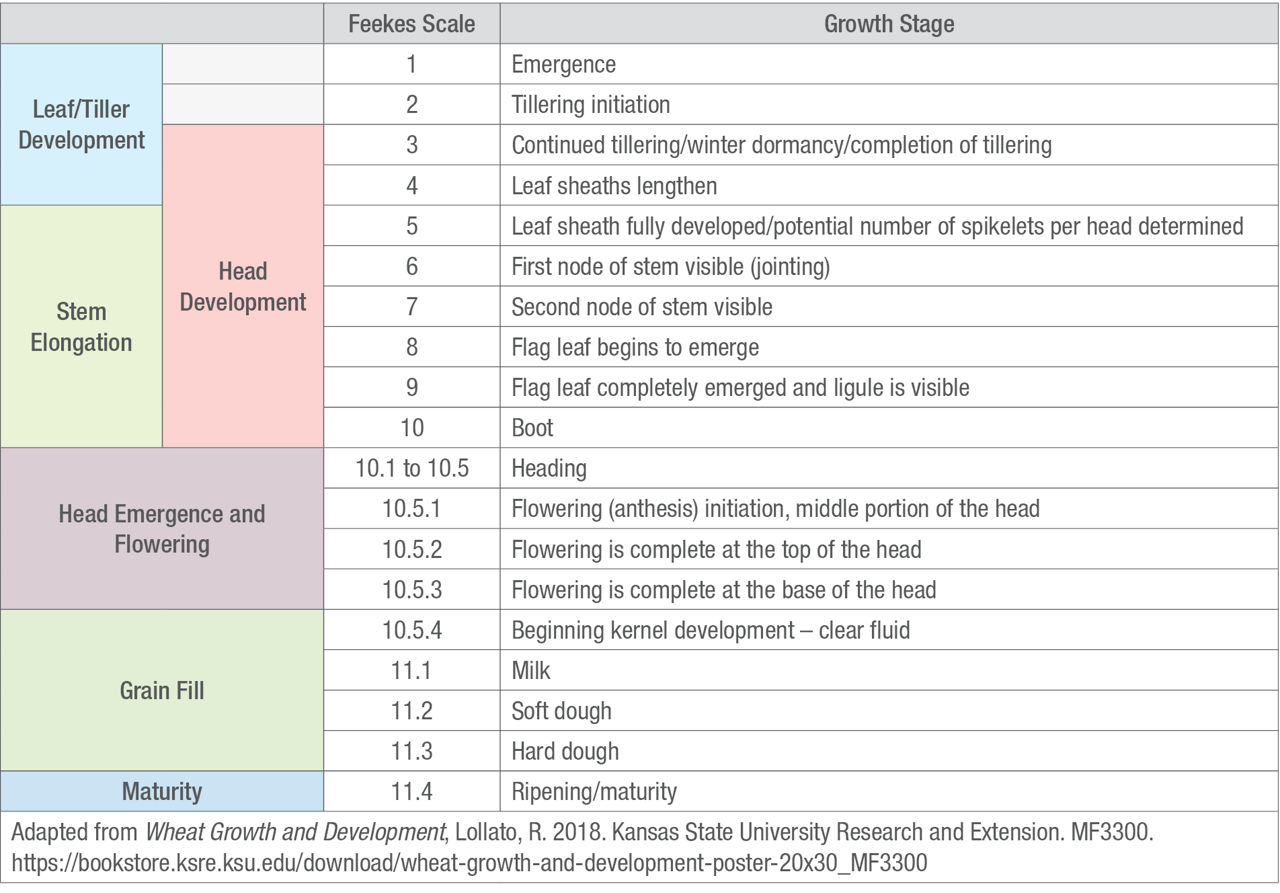Select the 'Boot' growth stage cell
The image size is (1280, 893).
pos(533,428)
